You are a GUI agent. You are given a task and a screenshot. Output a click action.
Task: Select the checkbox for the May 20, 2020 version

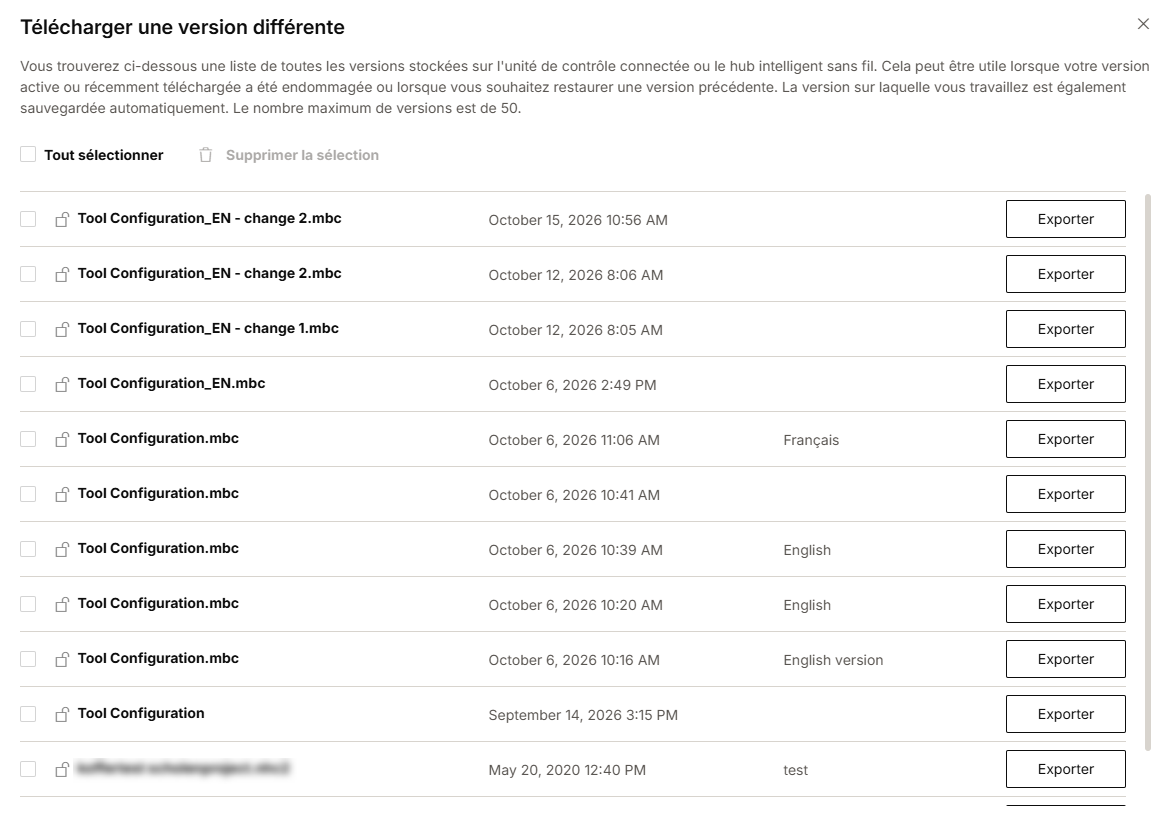pyautogui.click(x=28, y=769)
